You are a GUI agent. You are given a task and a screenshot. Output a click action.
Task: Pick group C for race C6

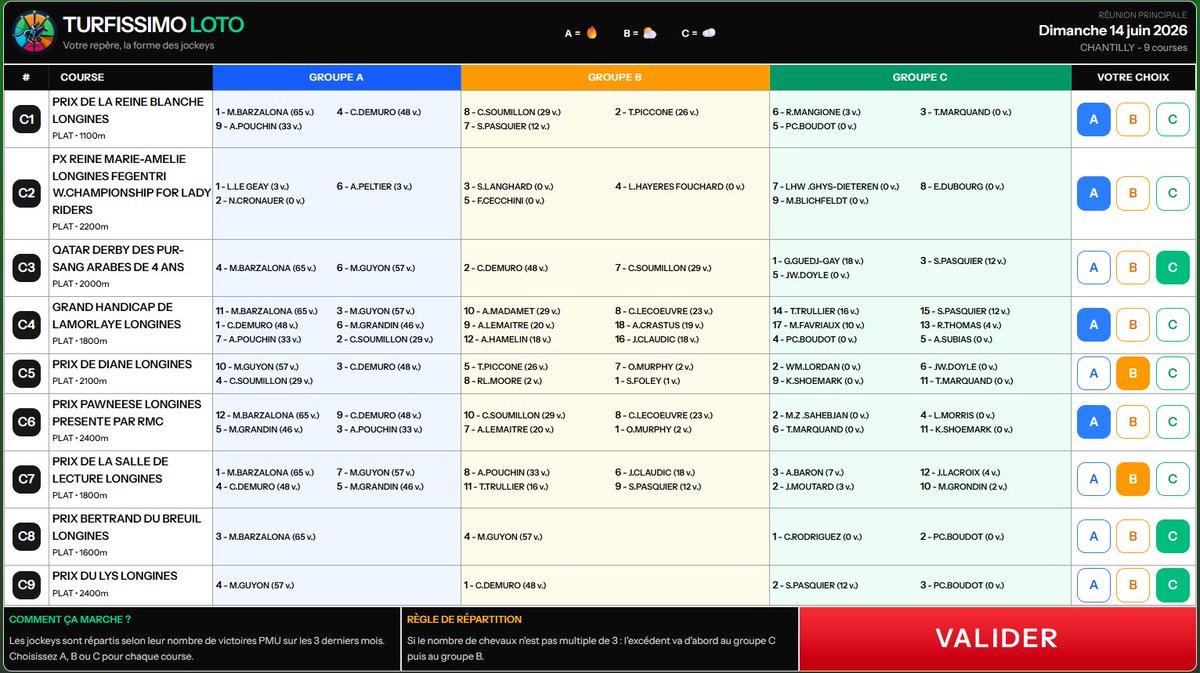tap(1172, 422)
